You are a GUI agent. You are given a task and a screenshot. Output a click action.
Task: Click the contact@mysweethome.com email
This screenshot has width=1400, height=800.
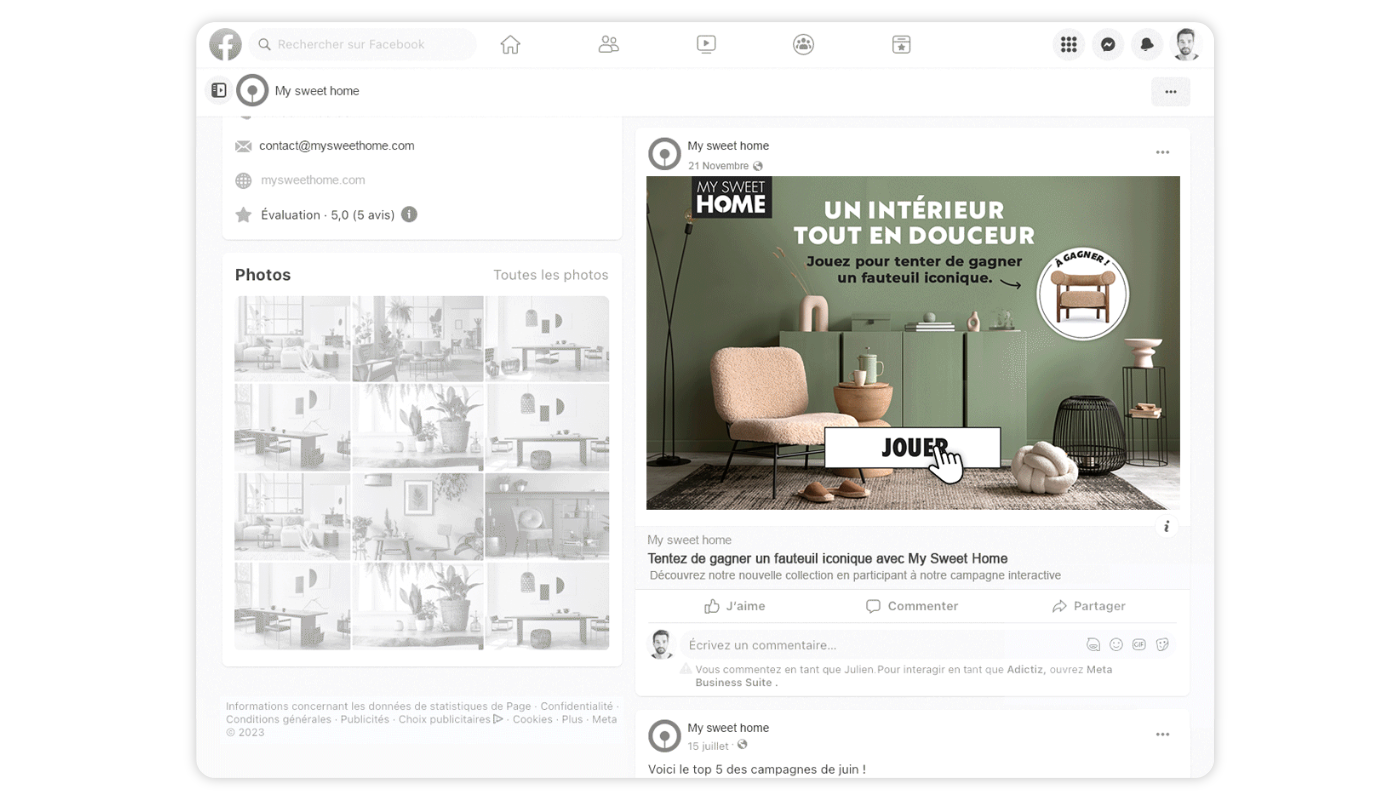click(x=336, y=146)
